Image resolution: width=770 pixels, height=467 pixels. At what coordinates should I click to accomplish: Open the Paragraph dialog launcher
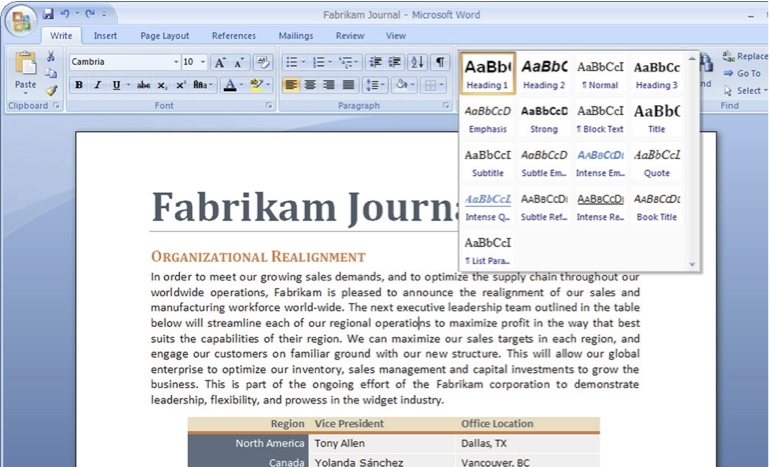(x=446, y=105)
